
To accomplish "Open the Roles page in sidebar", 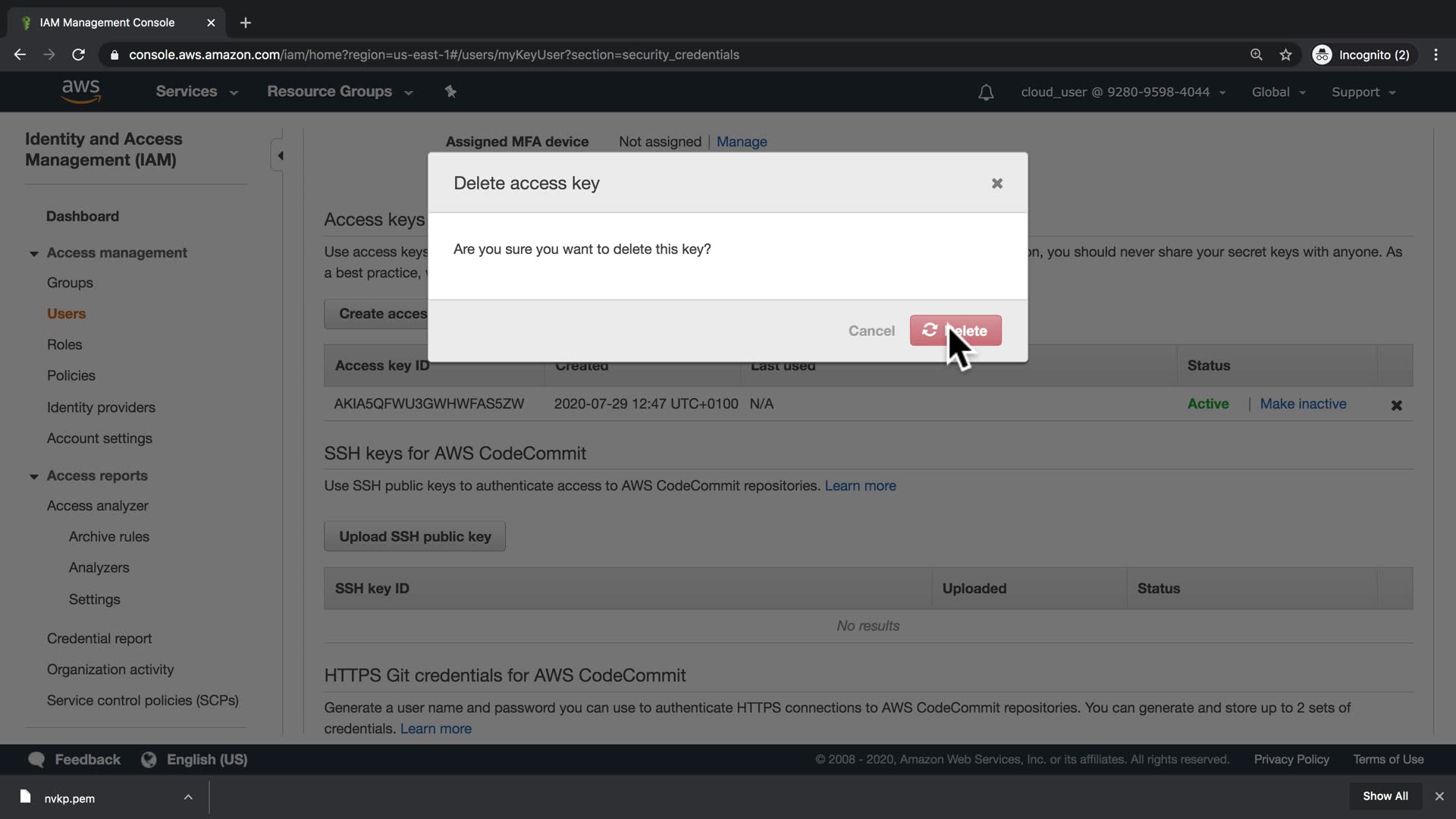I will pos(64,344).
